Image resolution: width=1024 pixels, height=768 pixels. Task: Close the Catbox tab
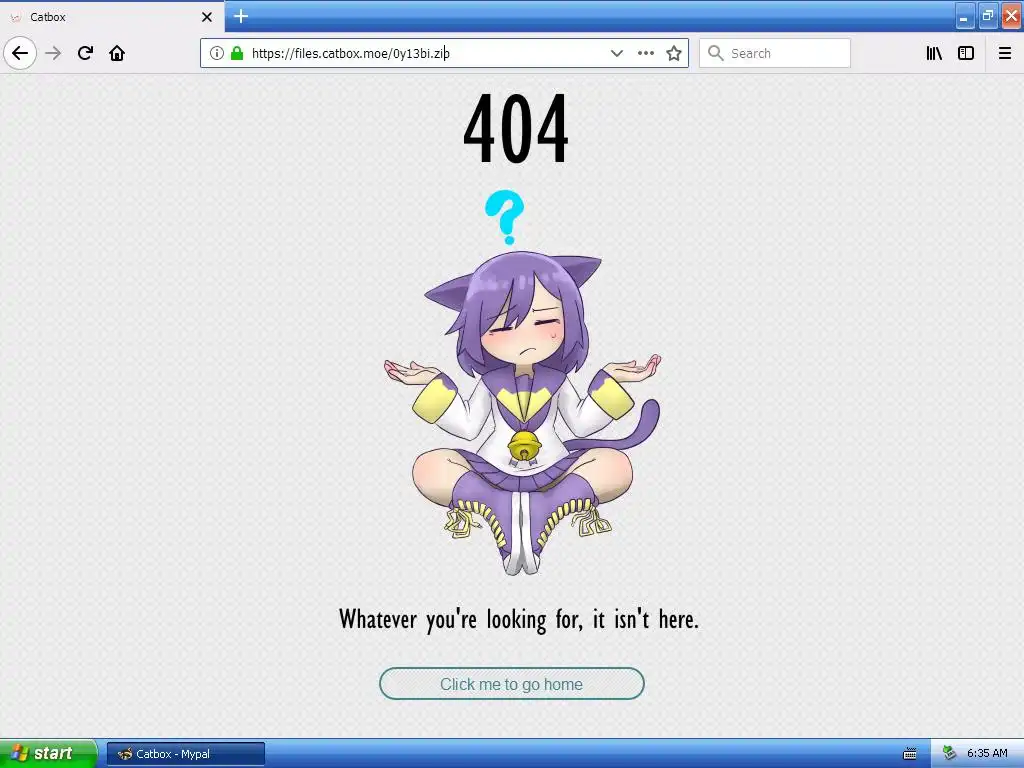(206, 17)
